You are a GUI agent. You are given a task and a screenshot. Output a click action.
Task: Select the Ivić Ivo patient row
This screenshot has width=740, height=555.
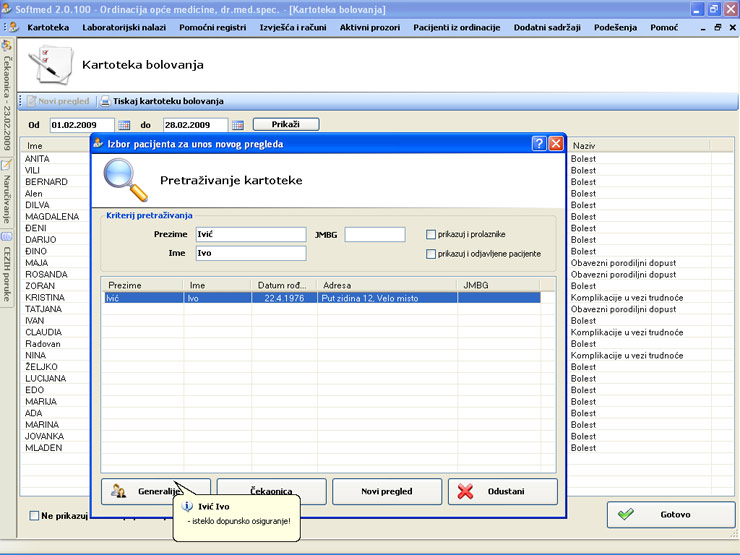[320, 297]
